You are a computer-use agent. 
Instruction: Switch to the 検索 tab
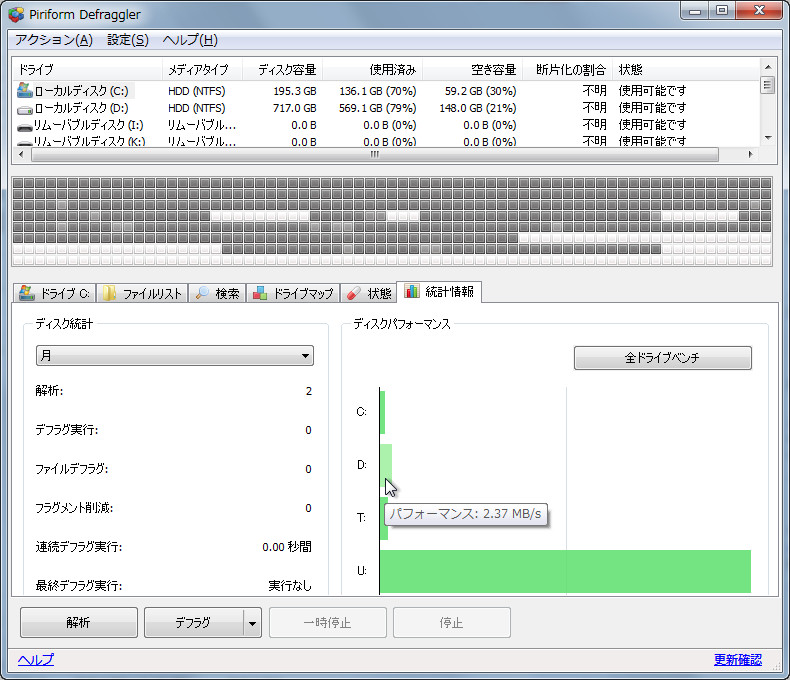point(217,293)
